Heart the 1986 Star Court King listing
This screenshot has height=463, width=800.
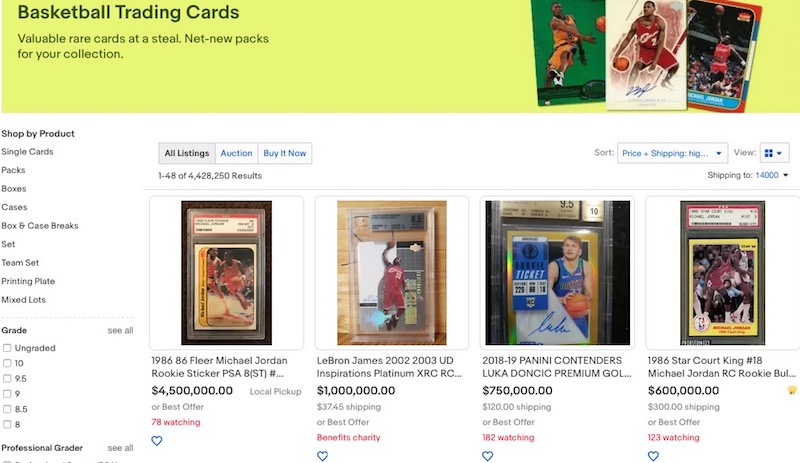[653, 456]
